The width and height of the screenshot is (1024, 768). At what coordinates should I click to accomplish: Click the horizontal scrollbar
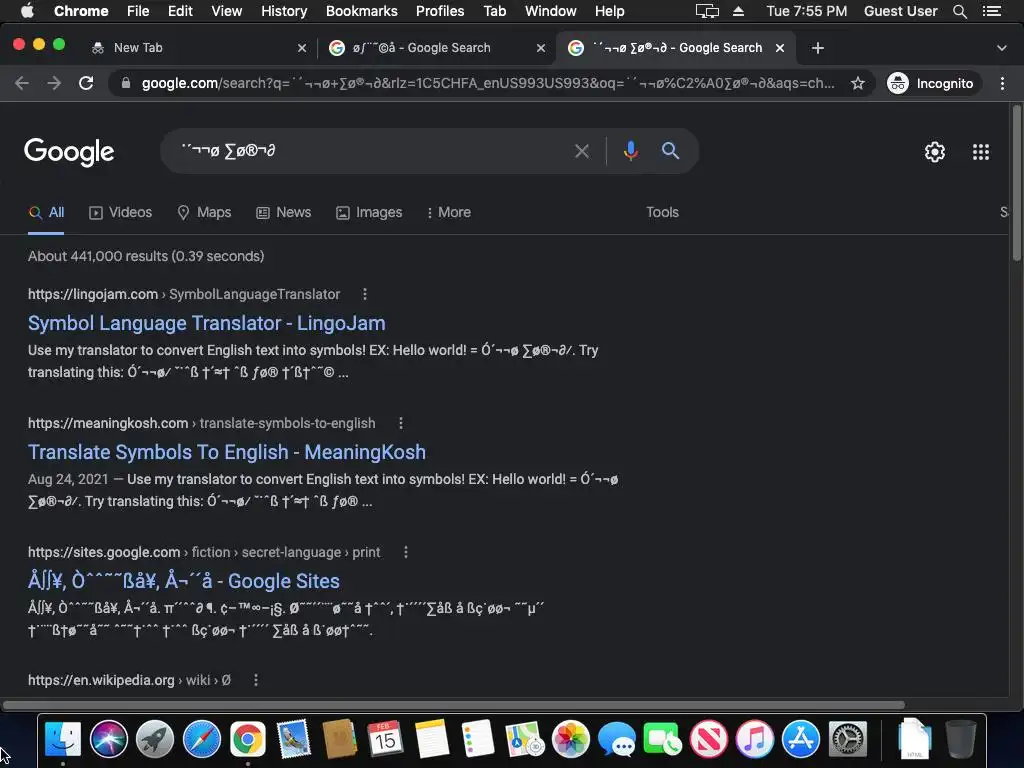(x=454, y=705)
